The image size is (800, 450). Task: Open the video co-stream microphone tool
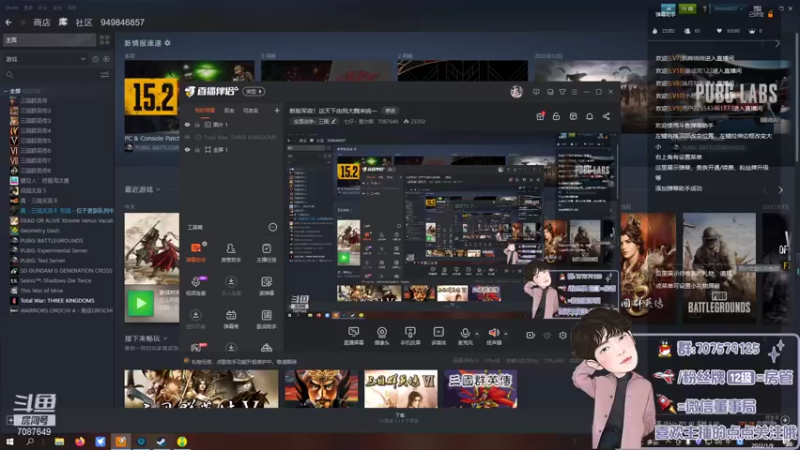click(196, 286)
